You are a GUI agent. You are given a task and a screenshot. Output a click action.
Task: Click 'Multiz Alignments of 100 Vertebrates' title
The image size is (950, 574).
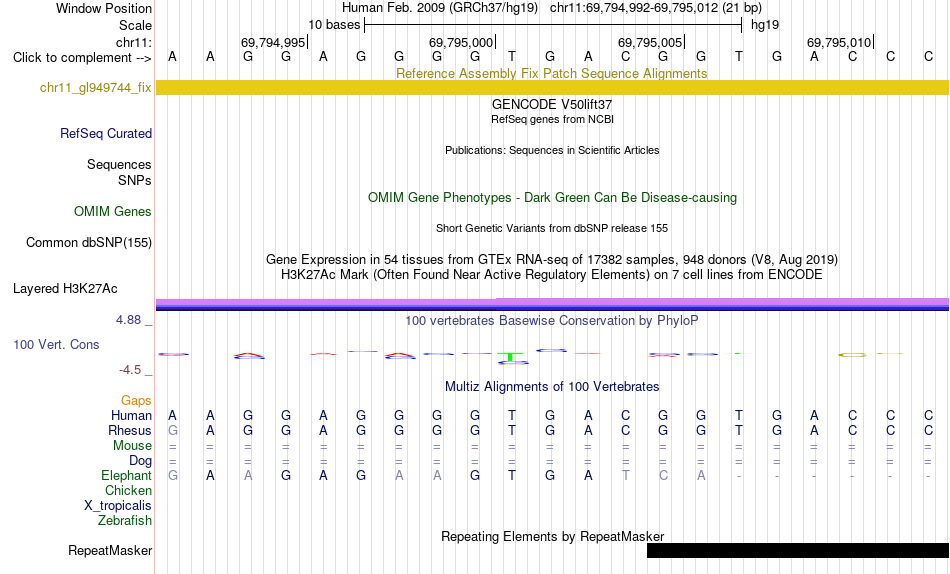[x=552, y=387]
